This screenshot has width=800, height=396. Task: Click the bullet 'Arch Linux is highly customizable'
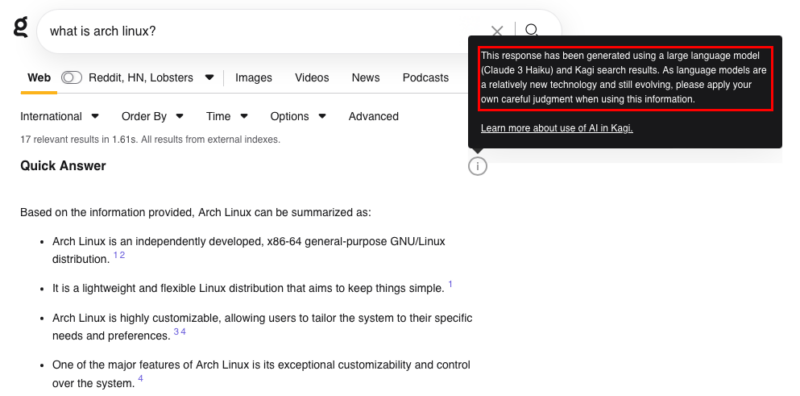coord(262,327)
